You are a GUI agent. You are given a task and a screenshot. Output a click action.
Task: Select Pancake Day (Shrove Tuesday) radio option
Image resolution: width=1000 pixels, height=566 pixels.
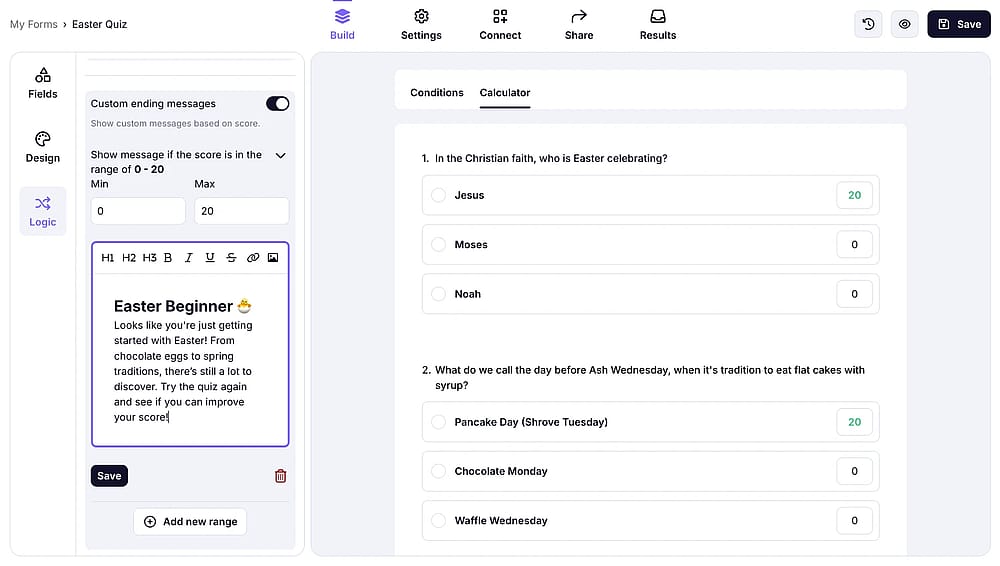[x=438, y=422]
